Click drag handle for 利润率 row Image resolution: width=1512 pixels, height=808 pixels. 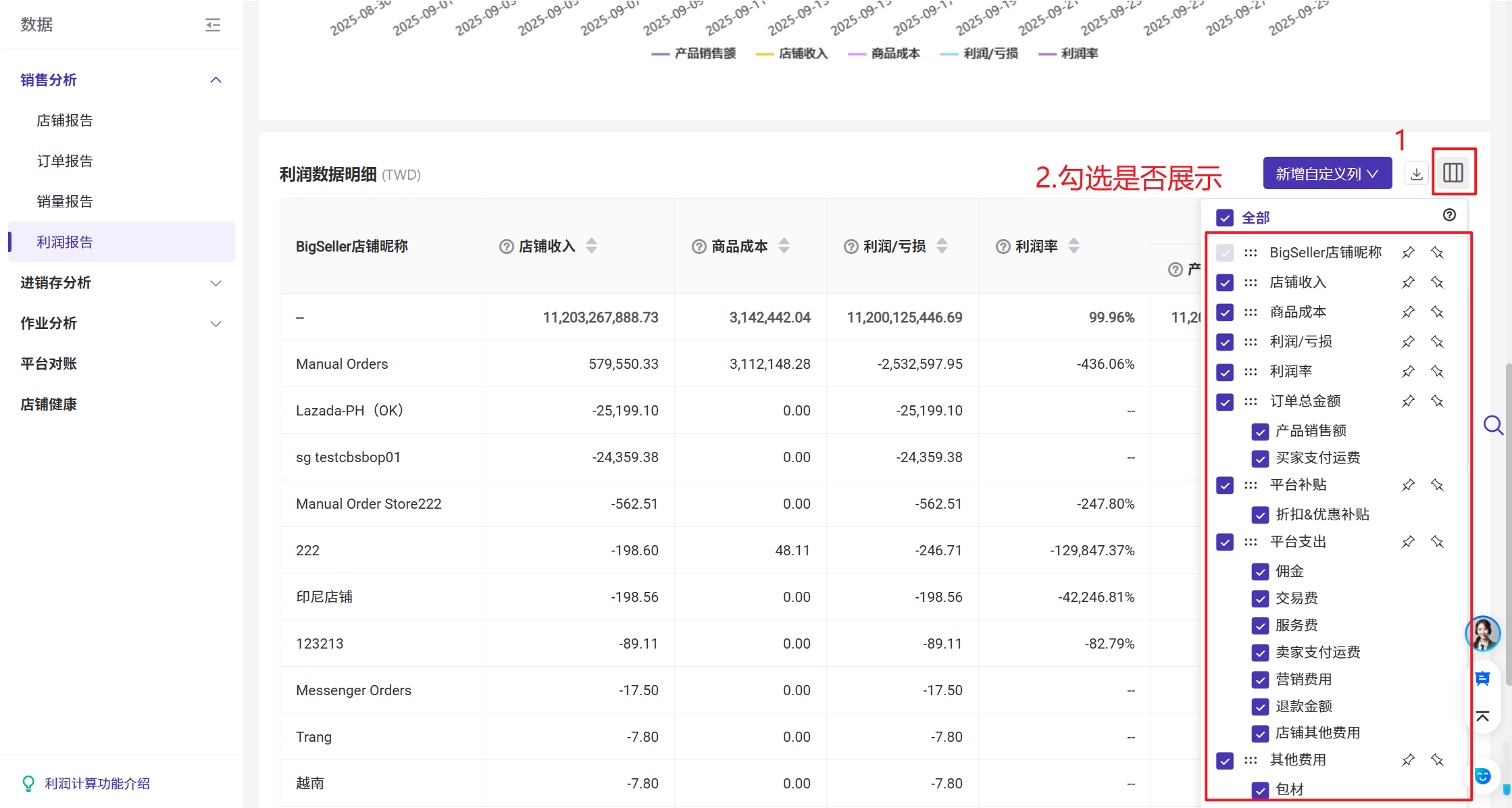click(x=1251, y=372)
